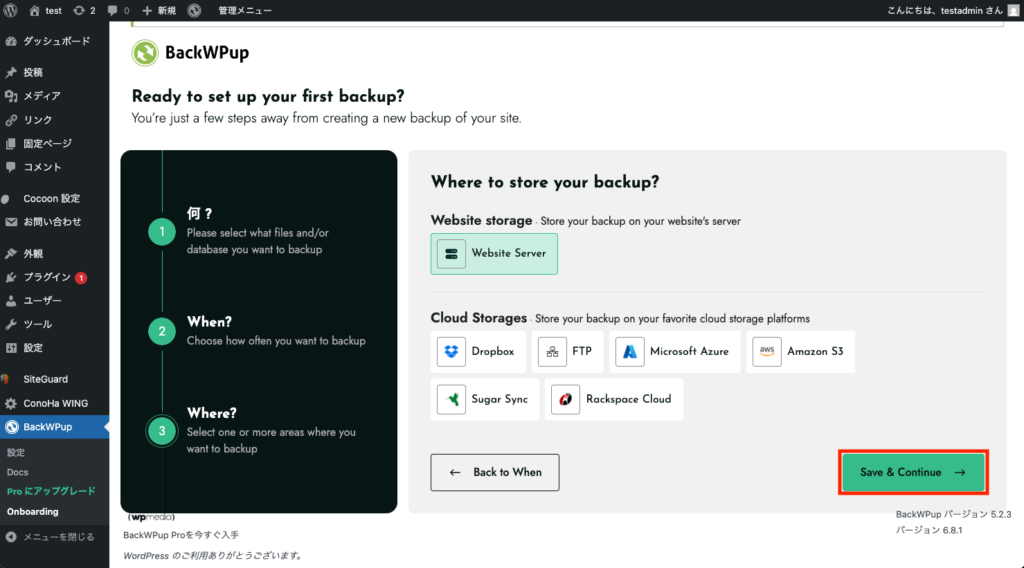The width and height of the screenshot is (1024, 568).
Task: Select Dropbox cloud storage
Action: point(478,352)
